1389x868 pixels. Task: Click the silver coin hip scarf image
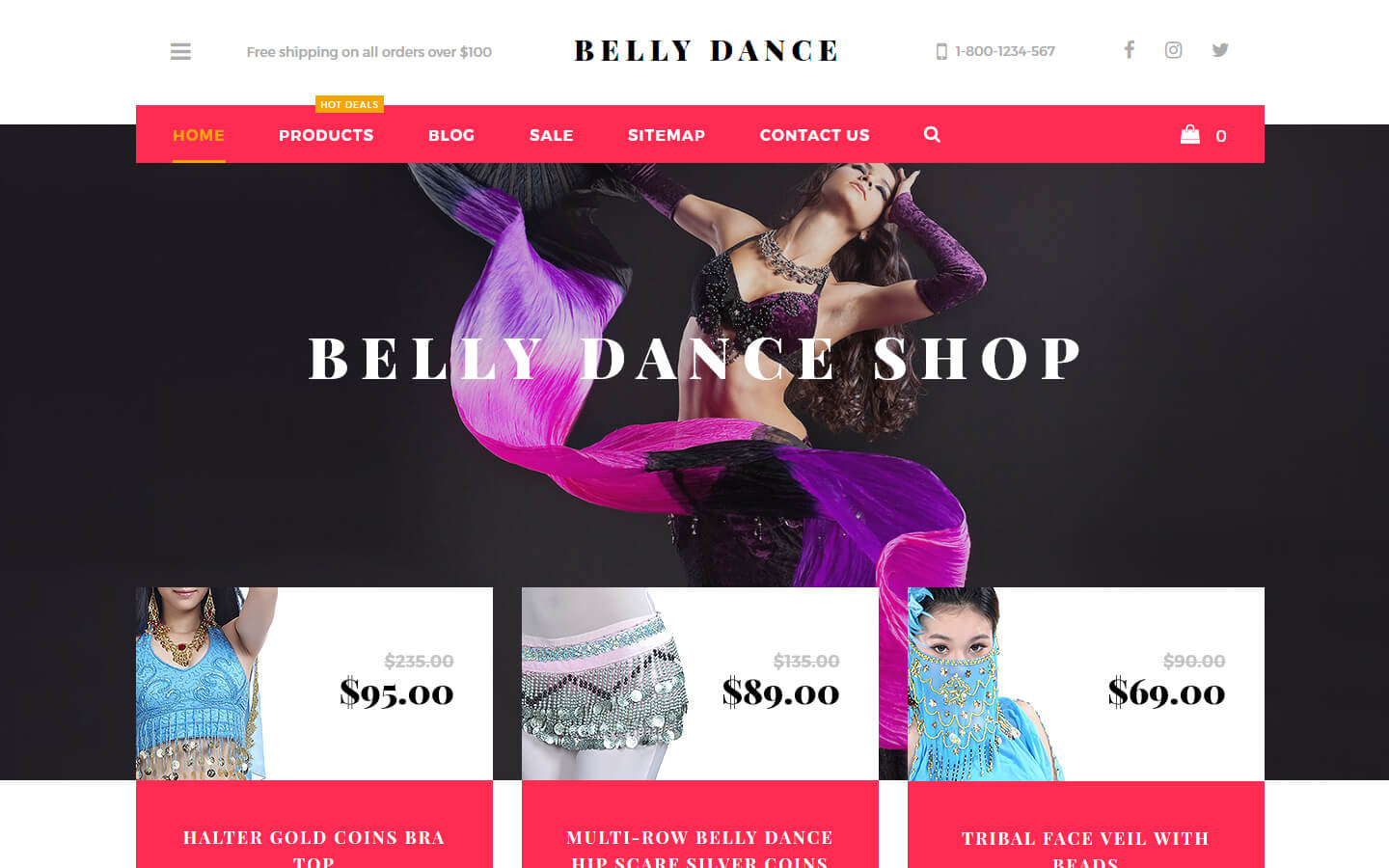click(604, 684)
